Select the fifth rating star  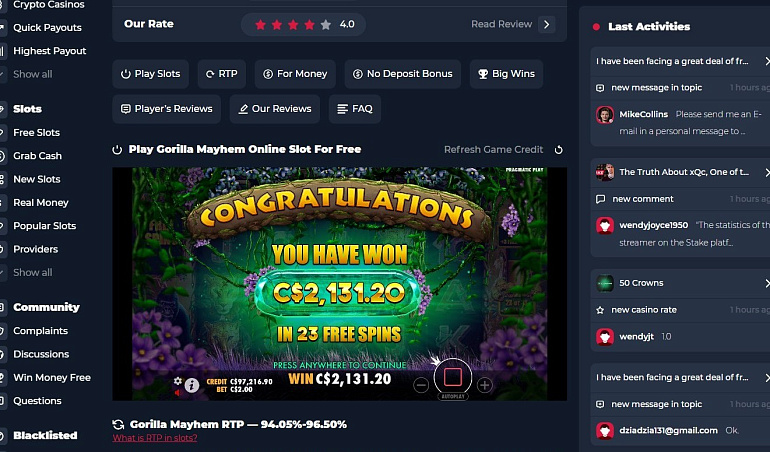(x=326, y=25)
